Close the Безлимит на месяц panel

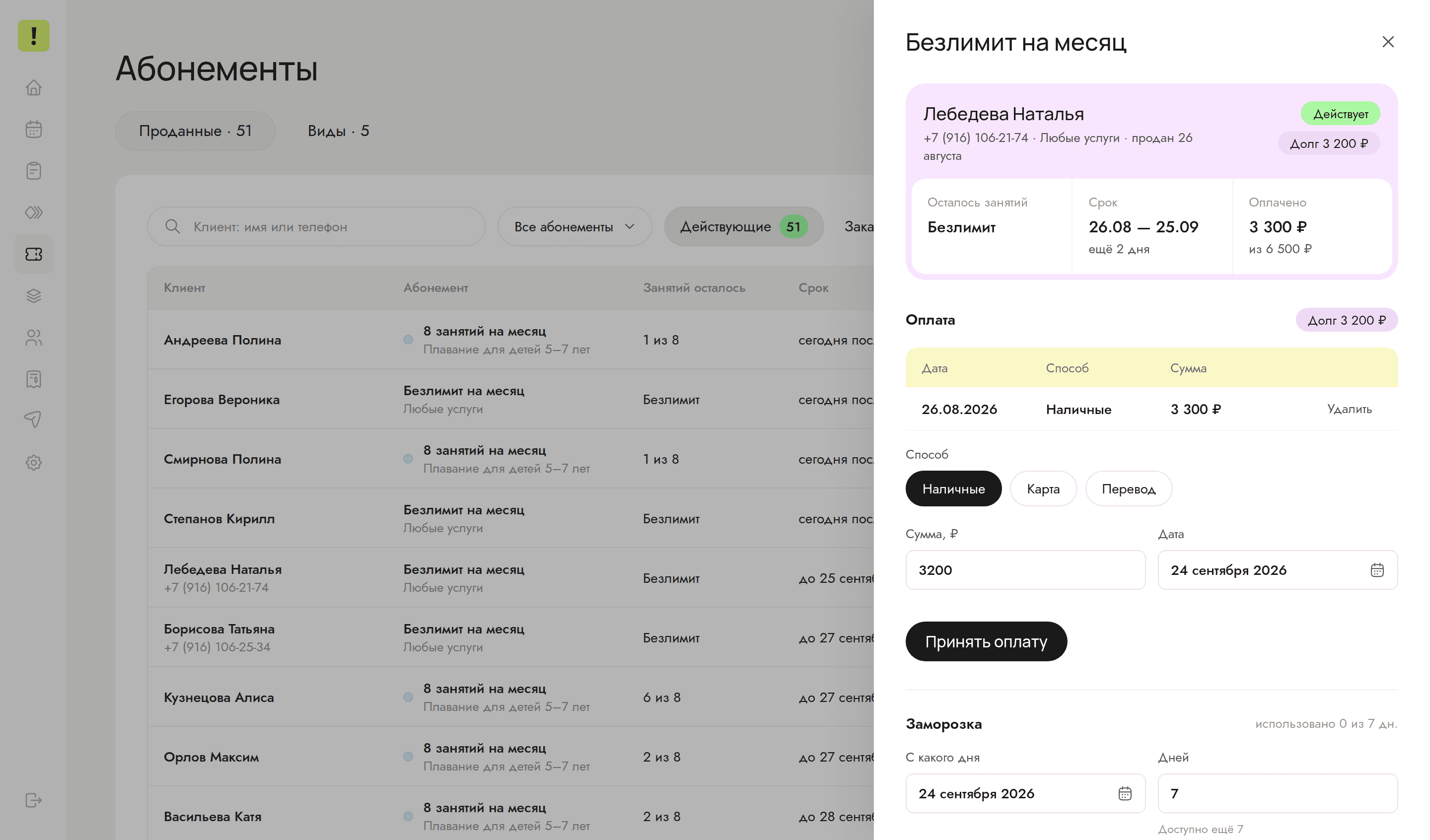(1387, 42)
